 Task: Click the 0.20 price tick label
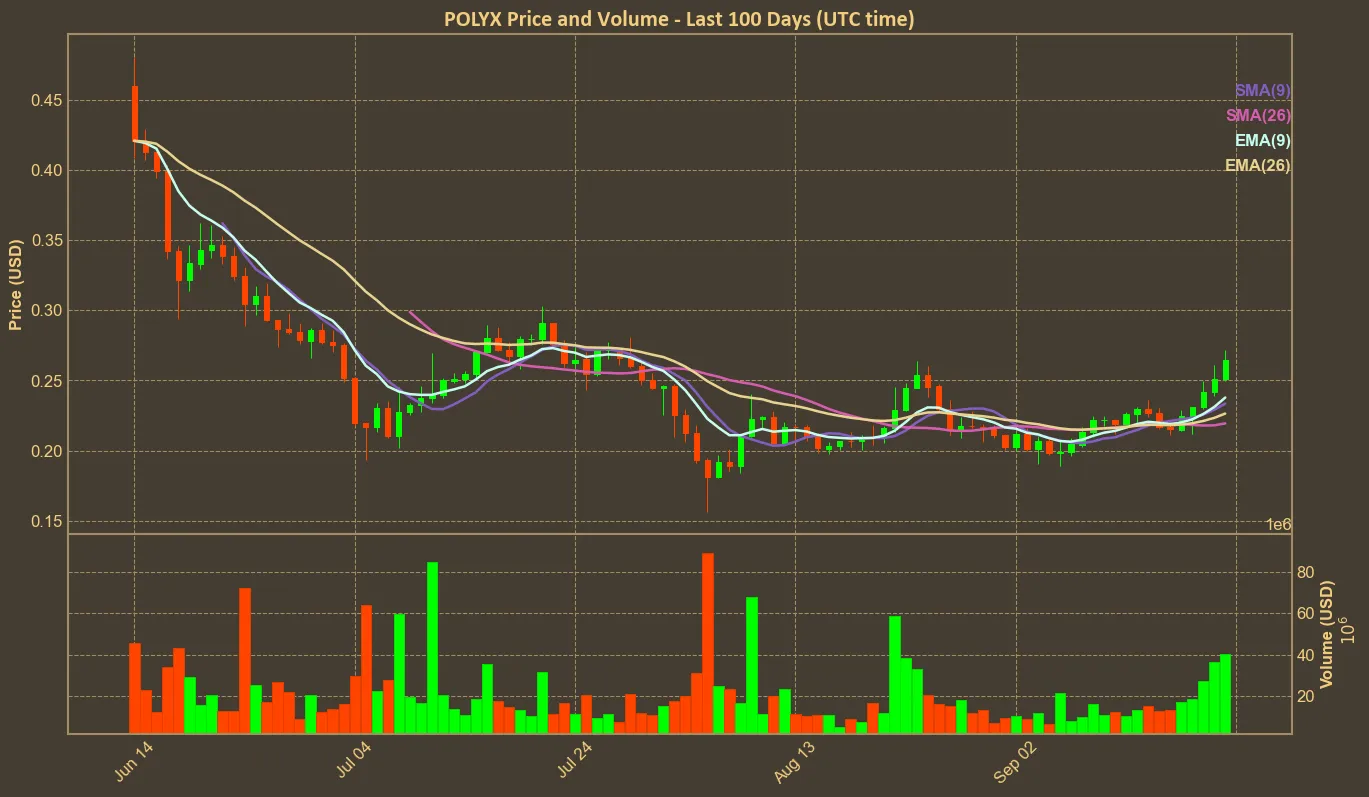(45, 451)
